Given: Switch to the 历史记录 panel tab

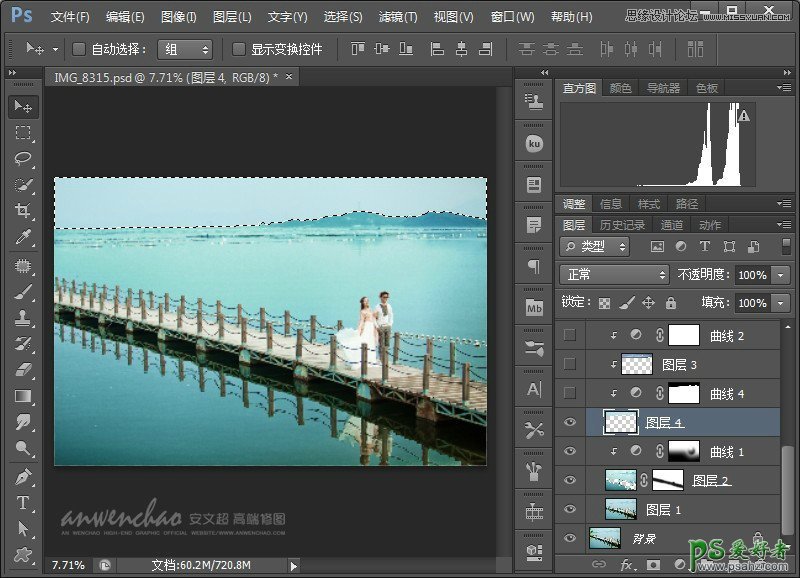Looking at the screenshot, I should point(622,225).
